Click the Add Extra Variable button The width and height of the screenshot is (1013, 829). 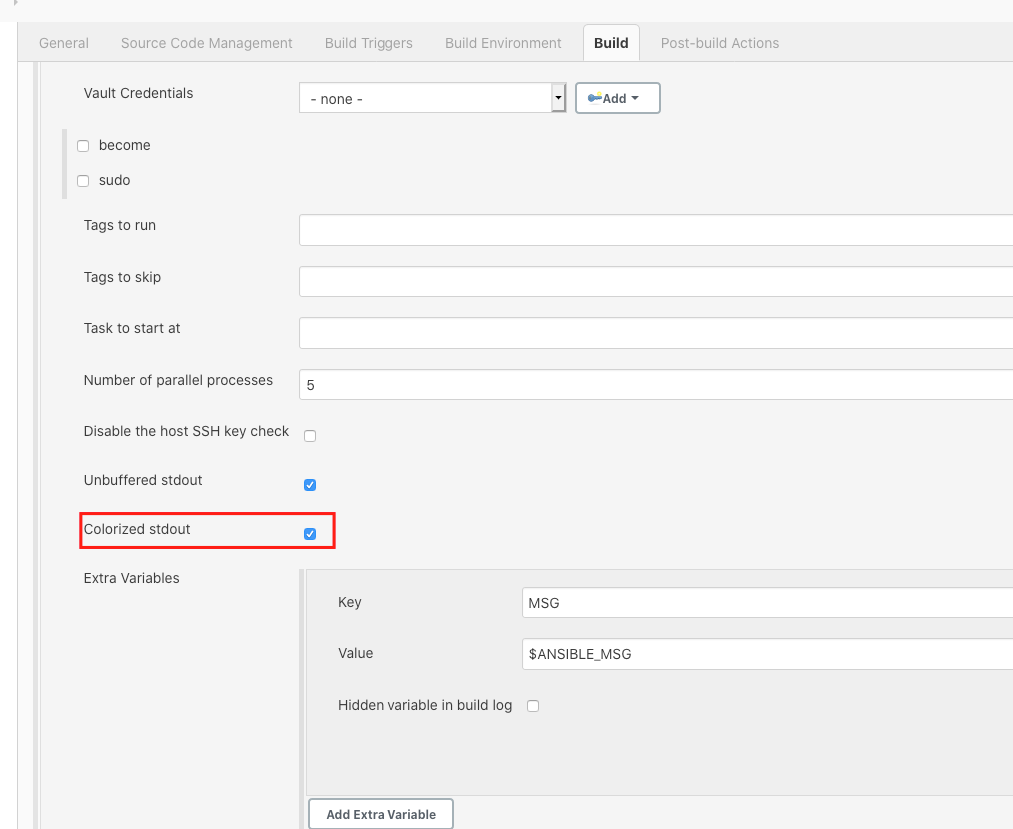coord(381,814)
